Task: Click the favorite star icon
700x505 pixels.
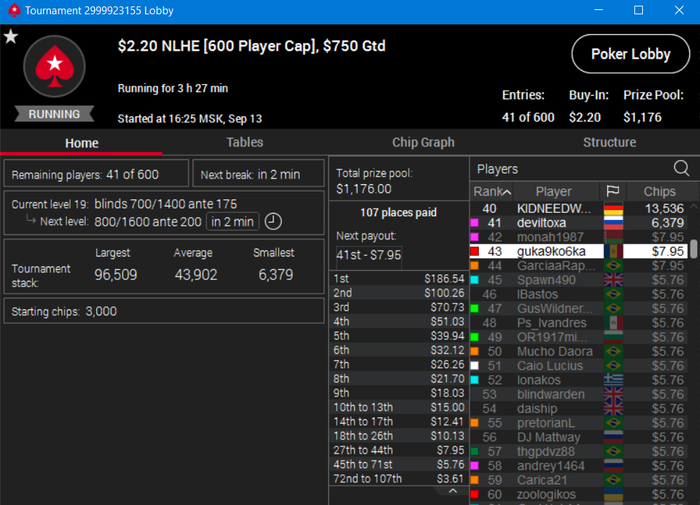Action: pos(11,36)
